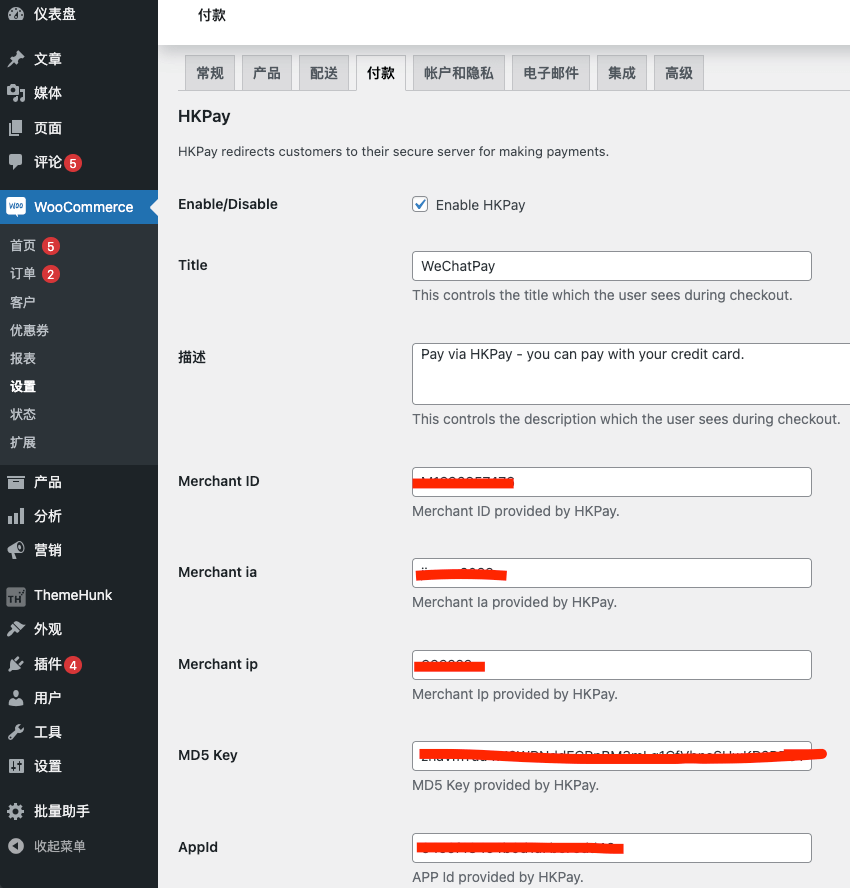Open WooCommerce 扩展 submenu item

pyautogui.click(x=23, y=442)
